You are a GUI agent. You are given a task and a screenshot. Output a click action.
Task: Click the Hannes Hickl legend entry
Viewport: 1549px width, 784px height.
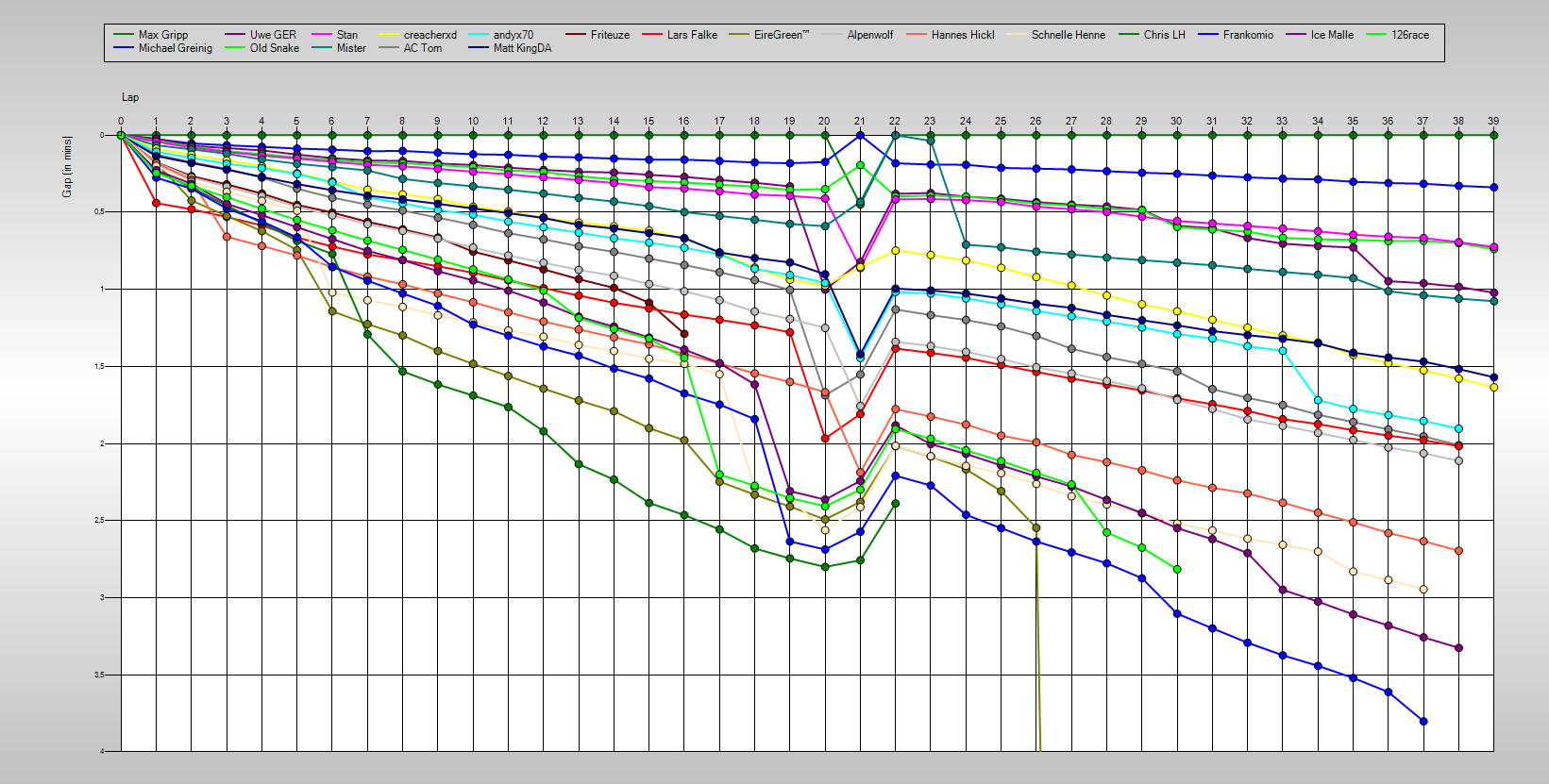(963, 35)
